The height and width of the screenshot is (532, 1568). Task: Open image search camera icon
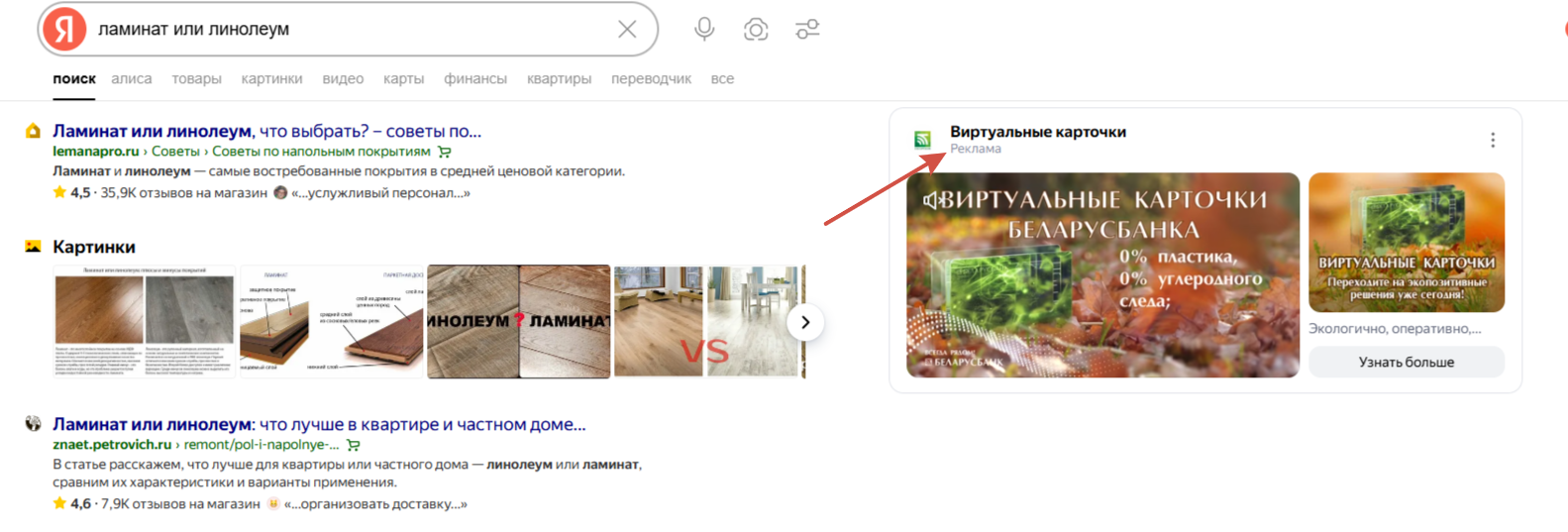point(756,30)
